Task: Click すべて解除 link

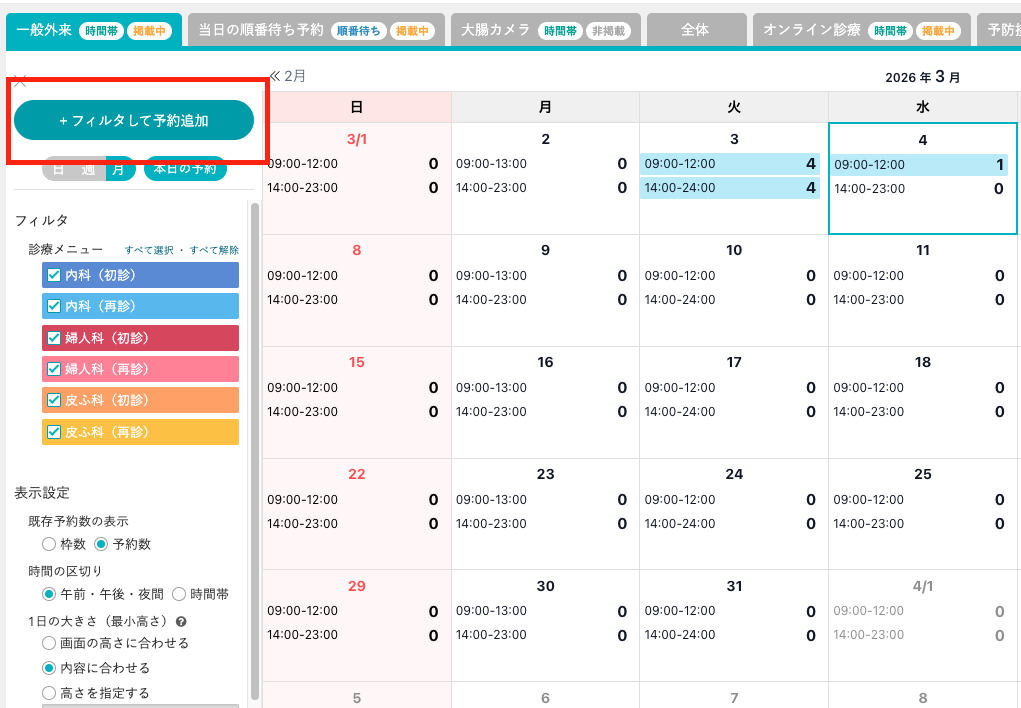Action: point(214,250)
